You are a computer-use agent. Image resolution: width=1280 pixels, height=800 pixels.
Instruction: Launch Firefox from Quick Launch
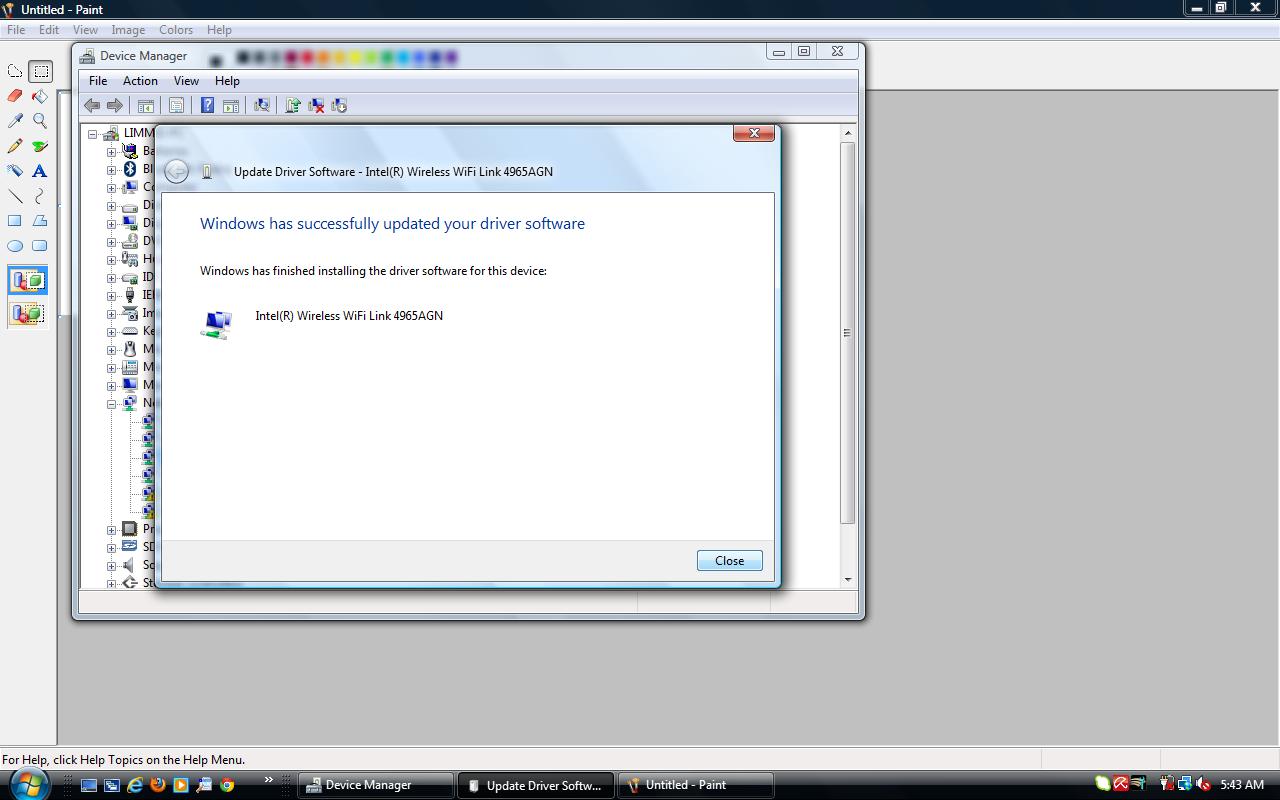coord(157,785)
